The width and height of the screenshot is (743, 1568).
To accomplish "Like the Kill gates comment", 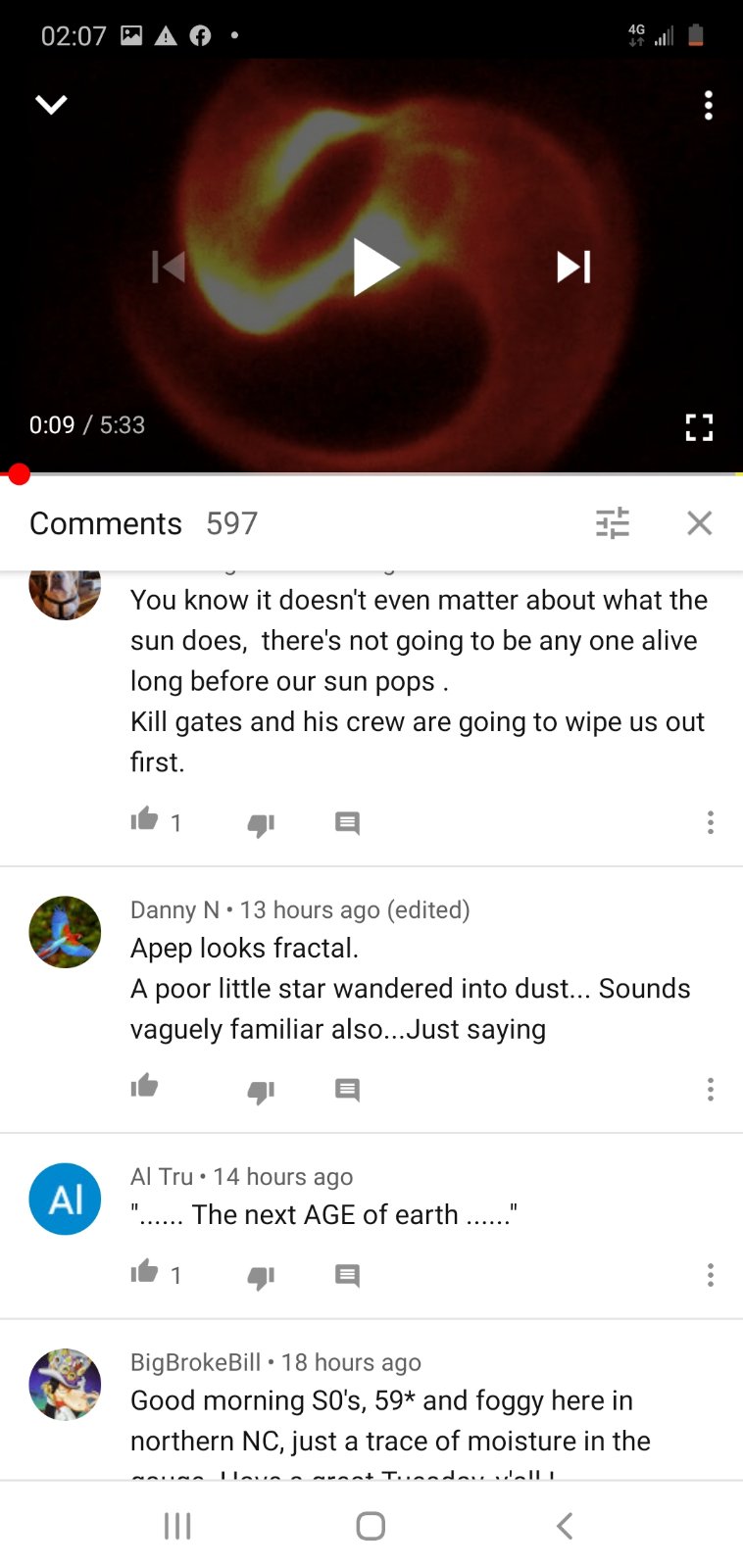I will 145,819.
